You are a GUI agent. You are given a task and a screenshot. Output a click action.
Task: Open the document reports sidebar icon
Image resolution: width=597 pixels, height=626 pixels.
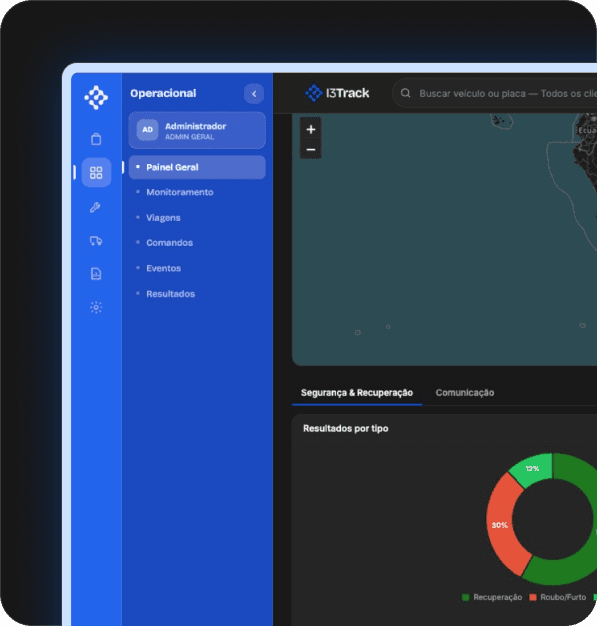[x=96, y=274]
